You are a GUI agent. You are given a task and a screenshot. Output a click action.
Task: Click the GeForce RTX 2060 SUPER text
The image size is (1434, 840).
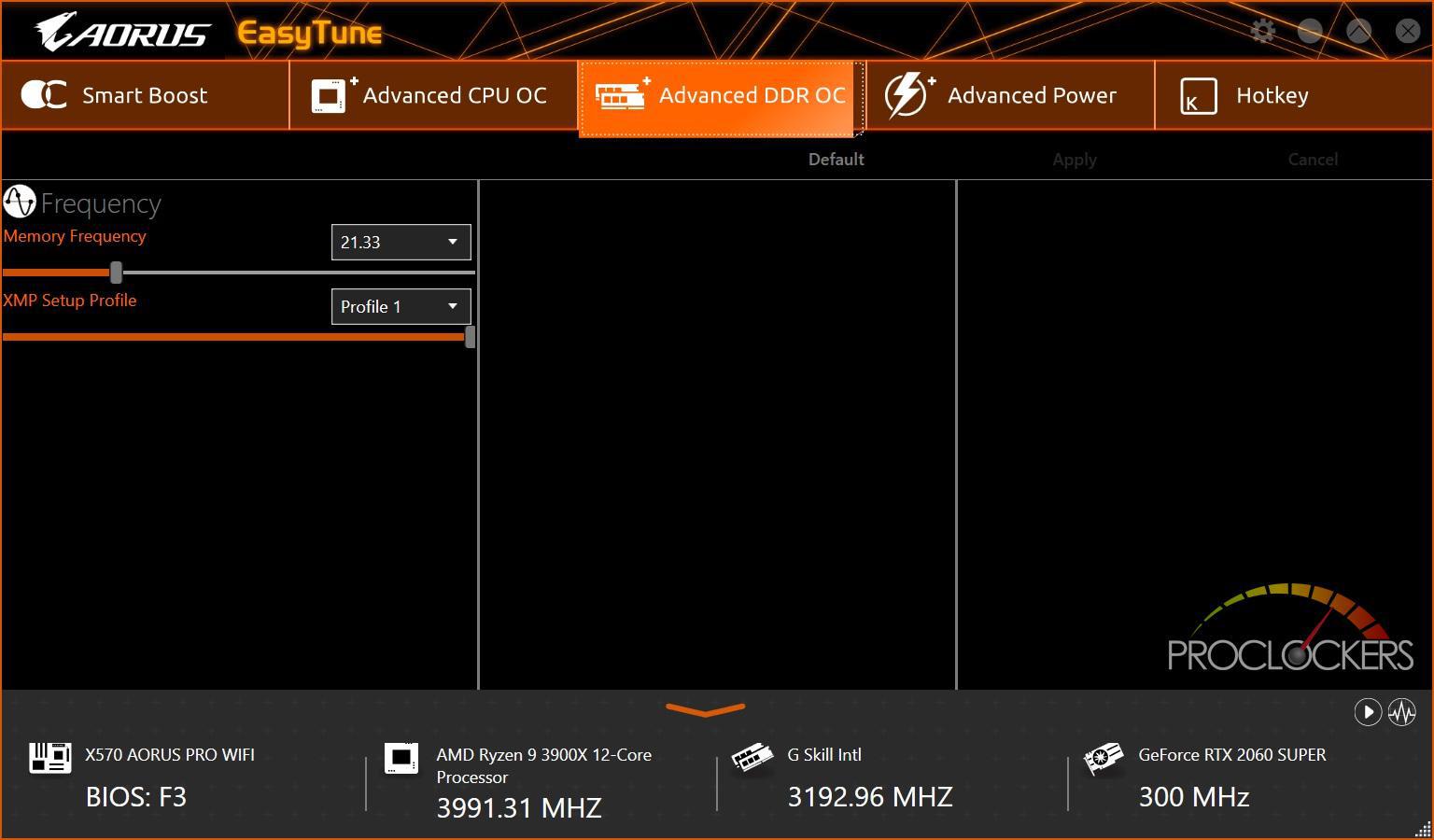[1232, 755]
